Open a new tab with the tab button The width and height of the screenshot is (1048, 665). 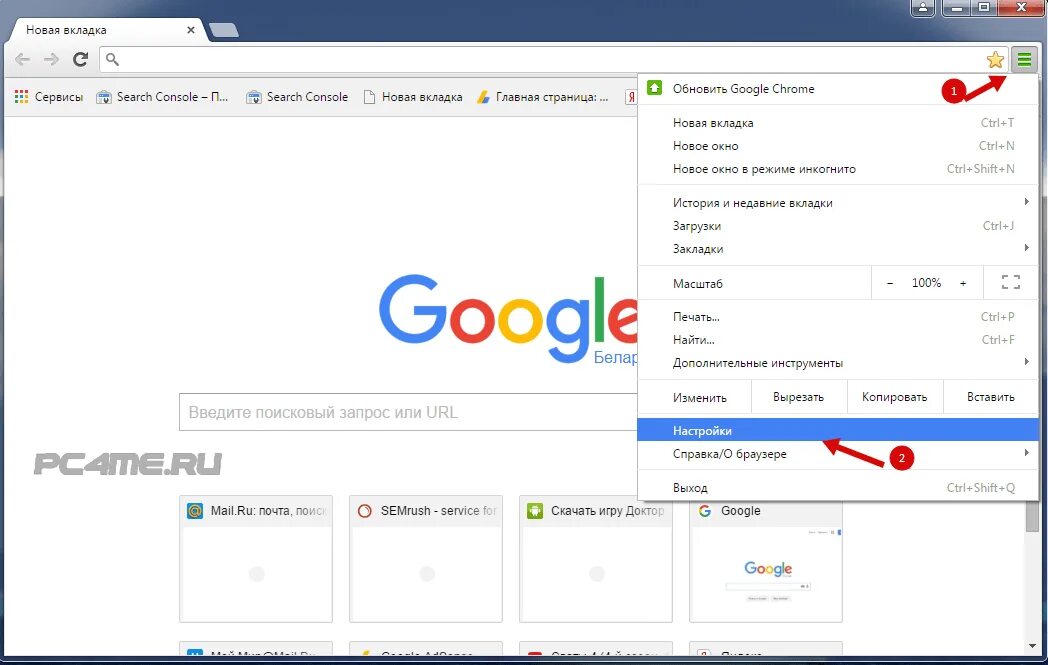[223, 30]
